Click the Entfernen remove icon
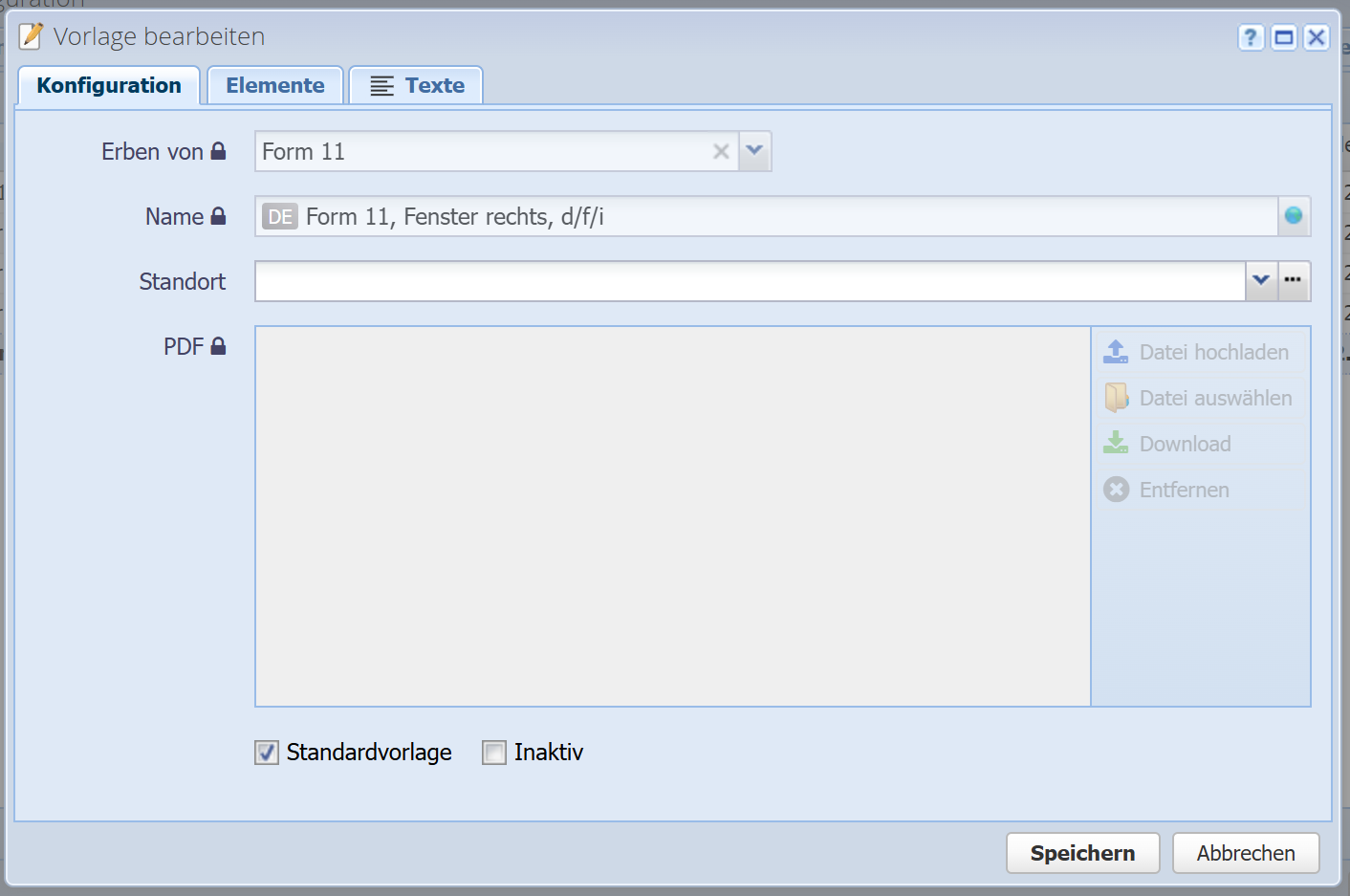 pos(1116,490)
